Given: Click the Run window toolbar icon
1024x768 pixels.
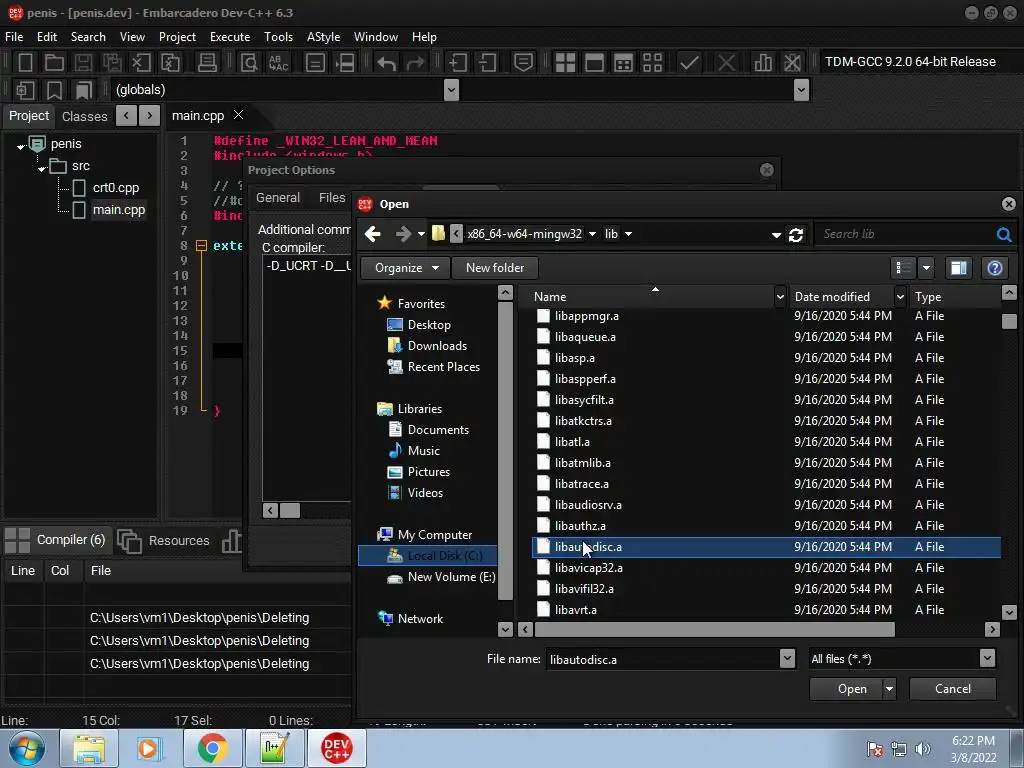Looking at the screenshot, I should coord(594,63).
